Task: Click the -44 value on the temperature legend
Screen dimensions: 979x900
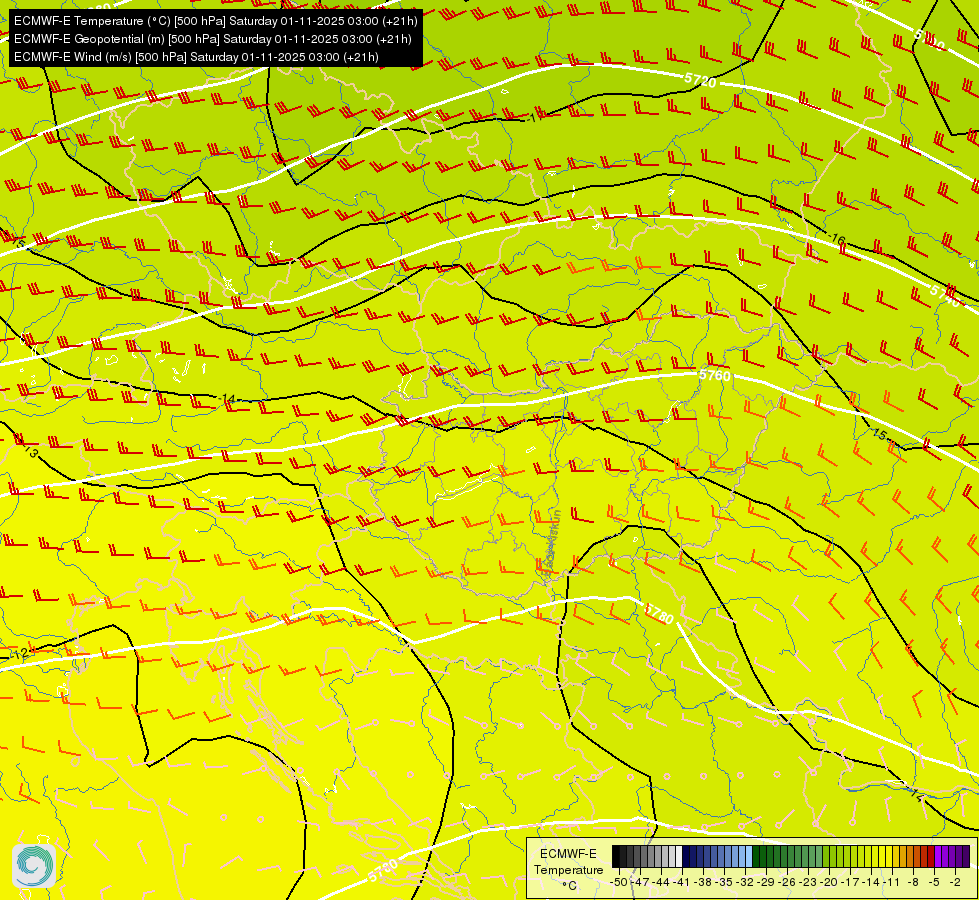Action: pyautogui.click(x=661, y=882)
